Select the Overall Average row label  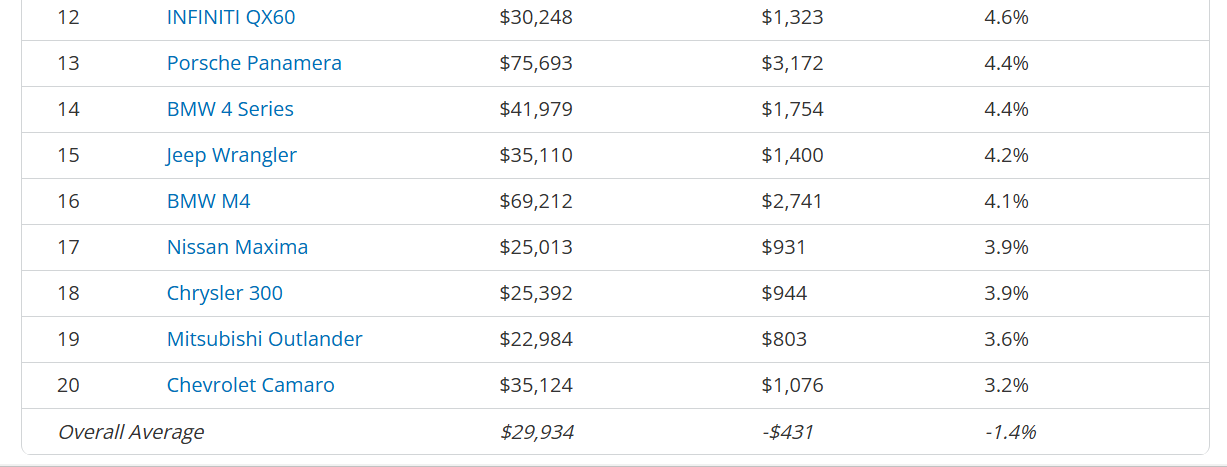(131, 432)
